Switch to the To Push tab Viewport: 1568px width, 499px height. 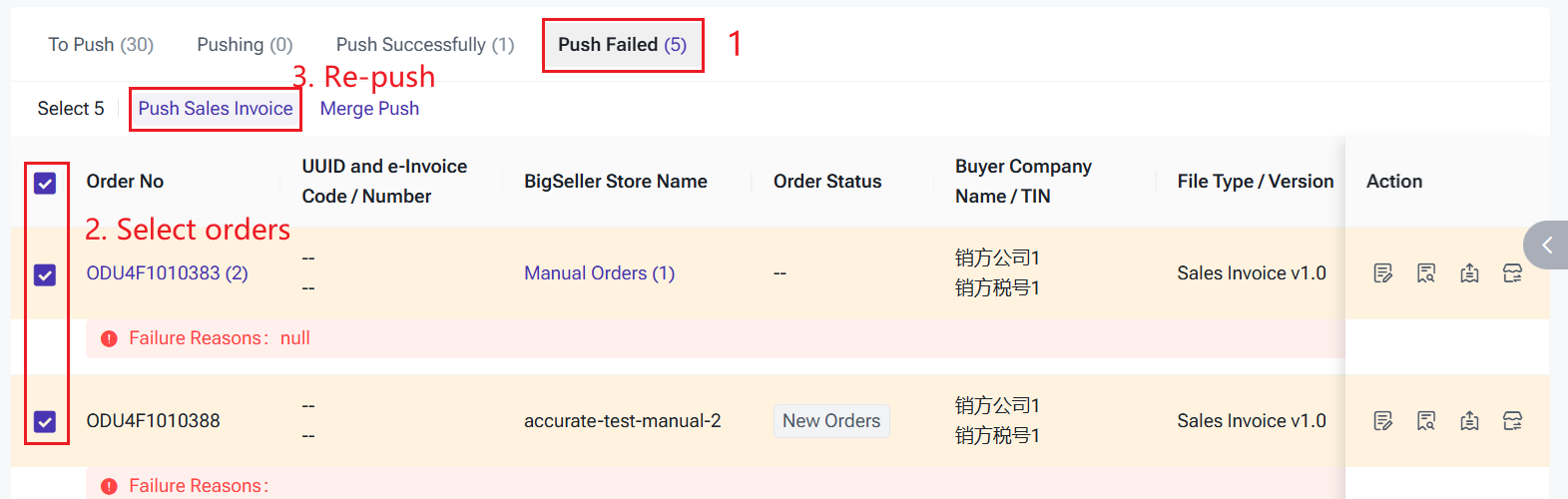(x=101, y=45)
